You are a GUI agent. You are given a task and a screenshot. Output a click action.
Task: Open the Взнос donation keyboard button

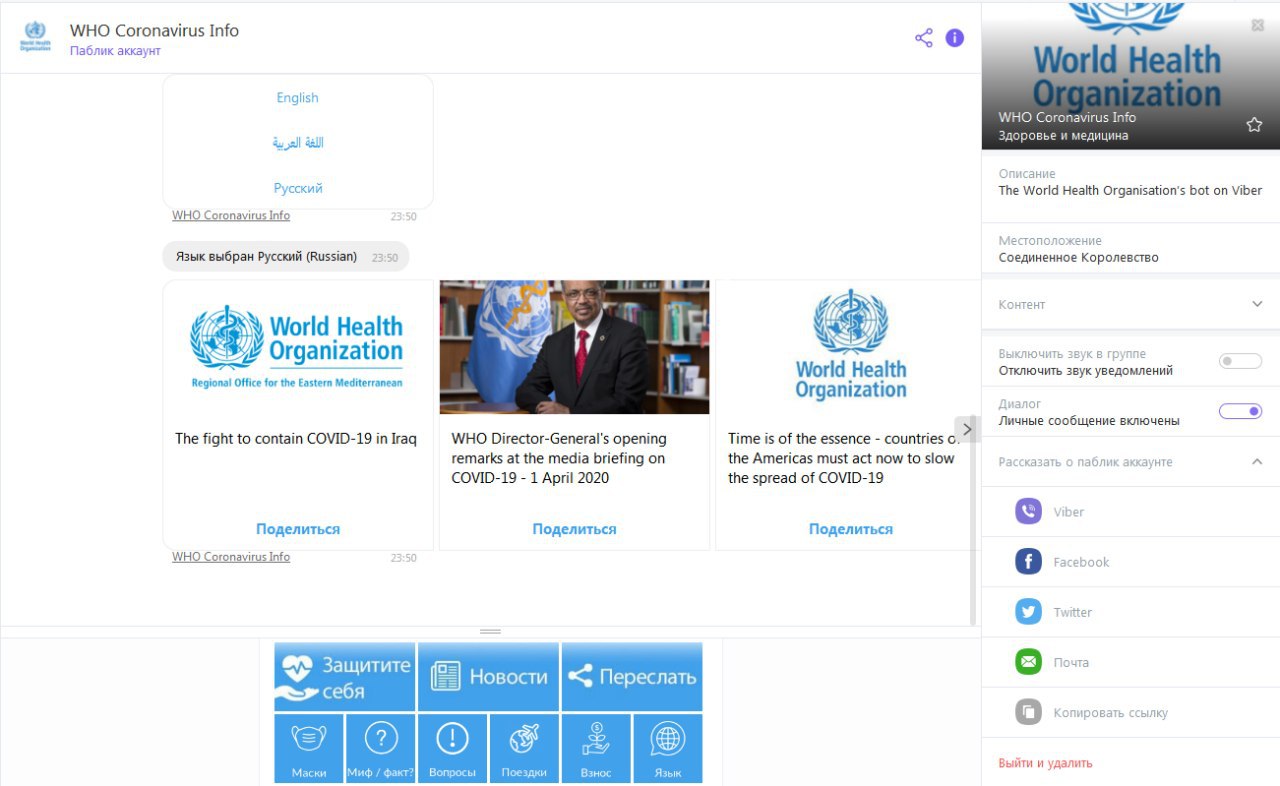(596, 748)
